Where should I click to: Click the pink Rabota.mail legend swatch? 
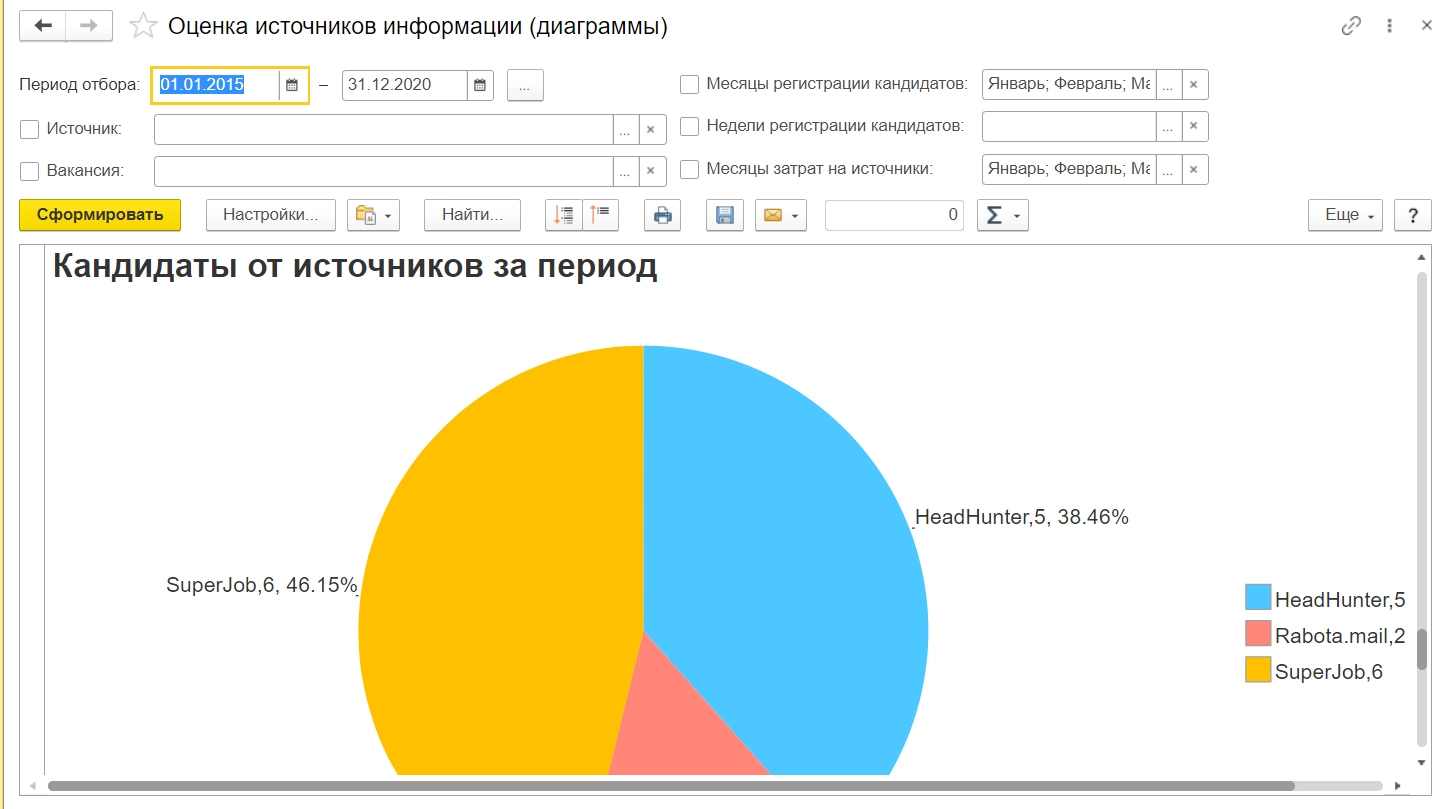pos(1258,634)
